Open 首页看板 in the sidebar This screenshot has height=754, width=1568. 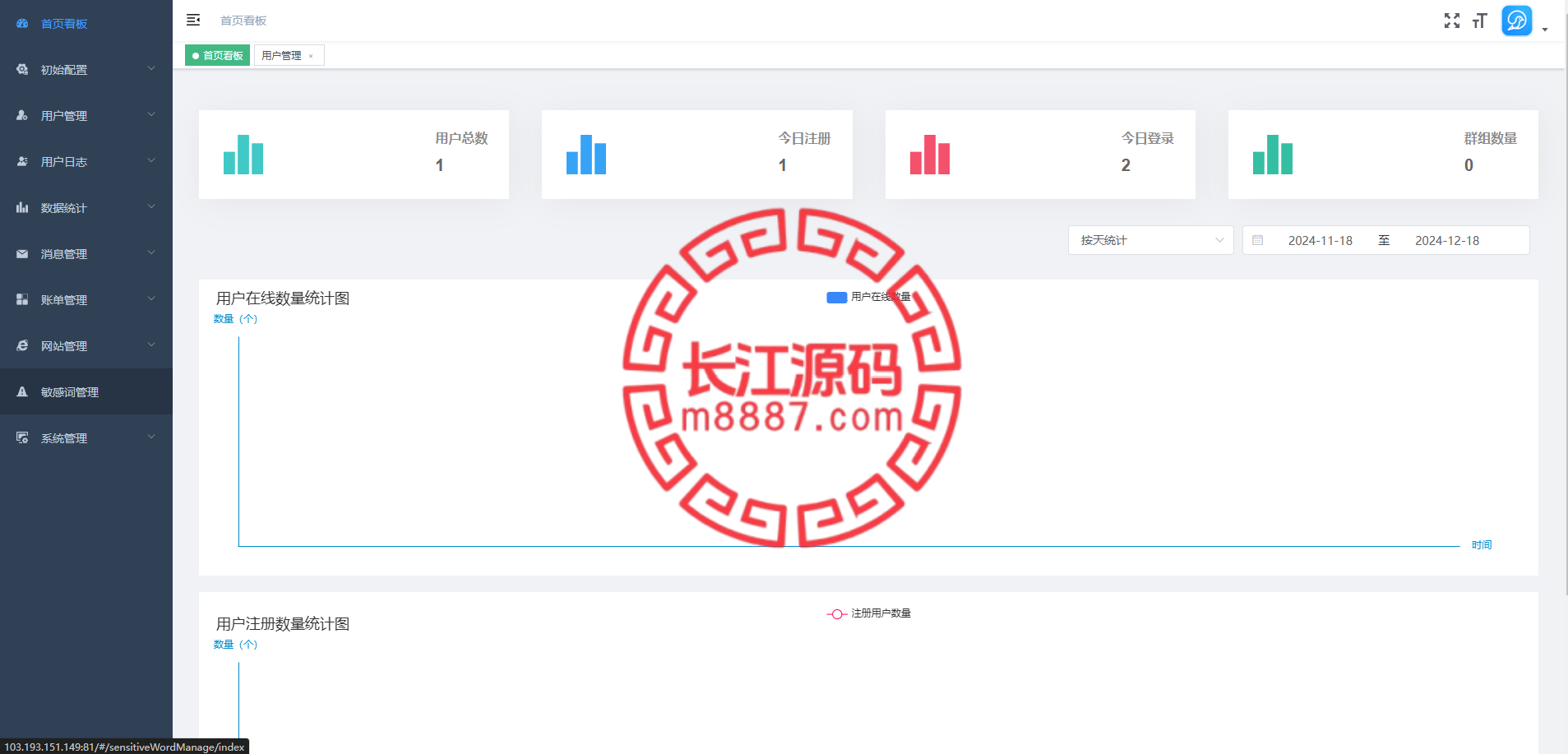click(x=86, y=24)
